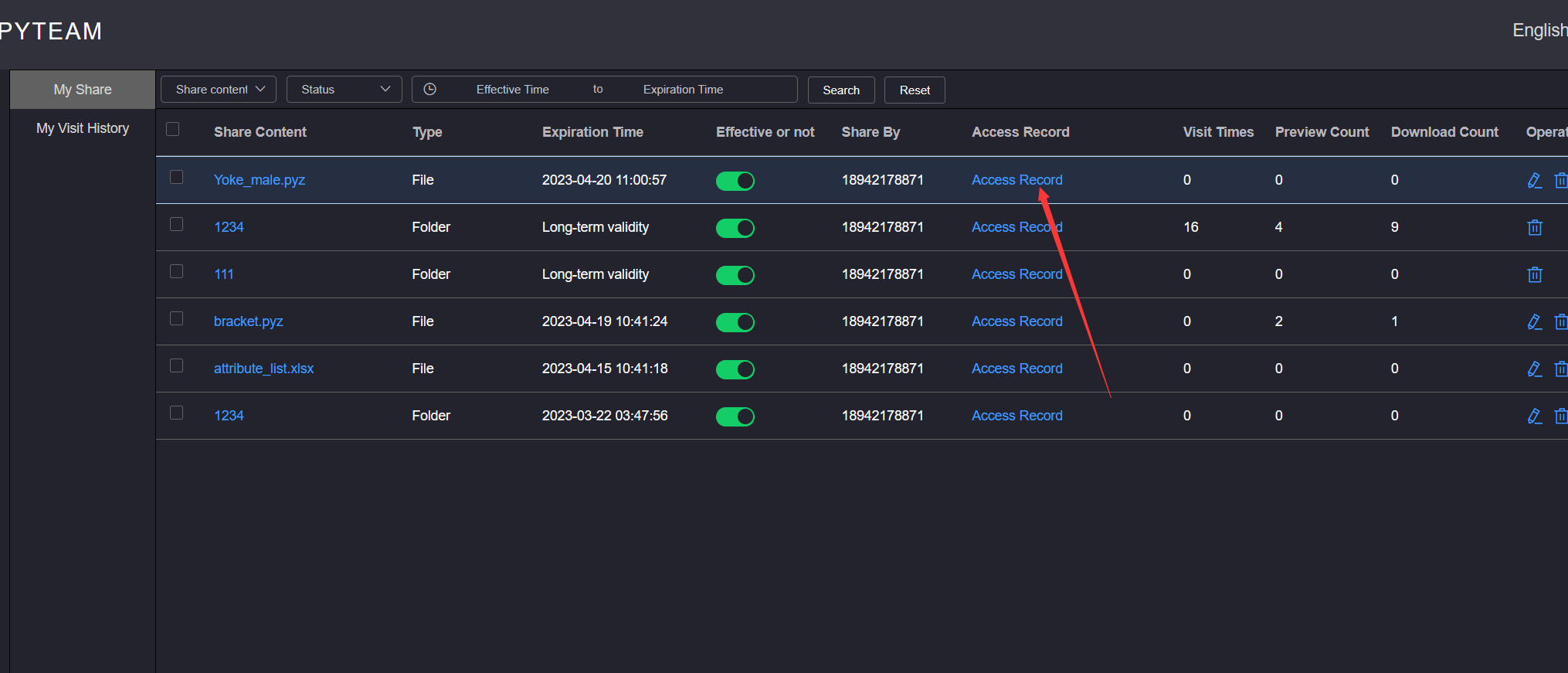Click the edit pencil icon for Yoke_male.pyz
This screenshot has width=1568, height=673.
(1535, 180)
